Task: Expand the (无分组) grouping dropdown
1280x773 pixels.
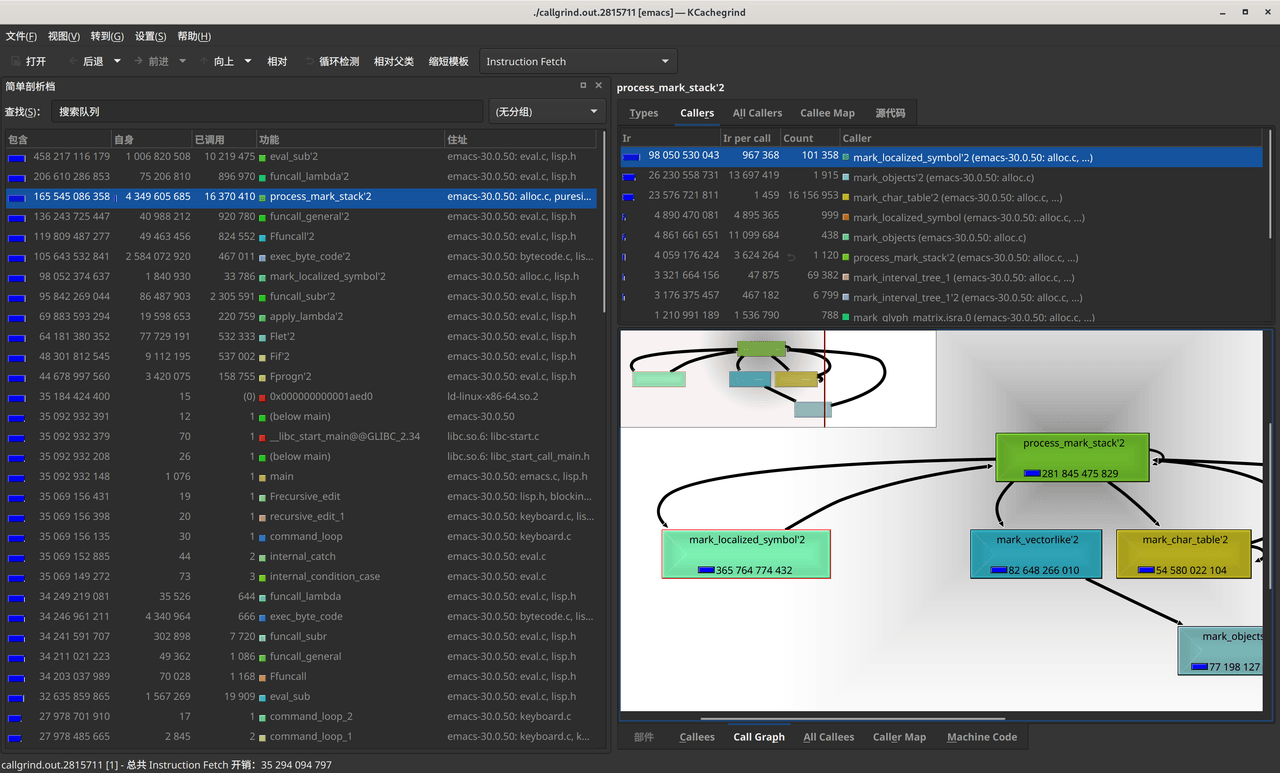Action: click(547, 112)
